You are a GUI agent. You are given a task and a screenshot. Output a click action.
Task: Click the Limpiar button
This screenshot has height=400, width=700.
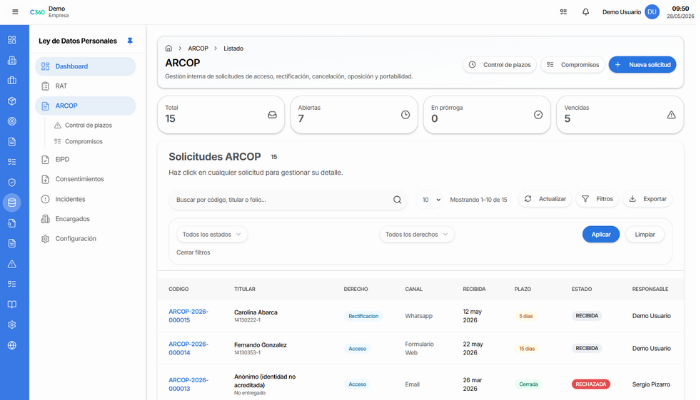(645, 234)
